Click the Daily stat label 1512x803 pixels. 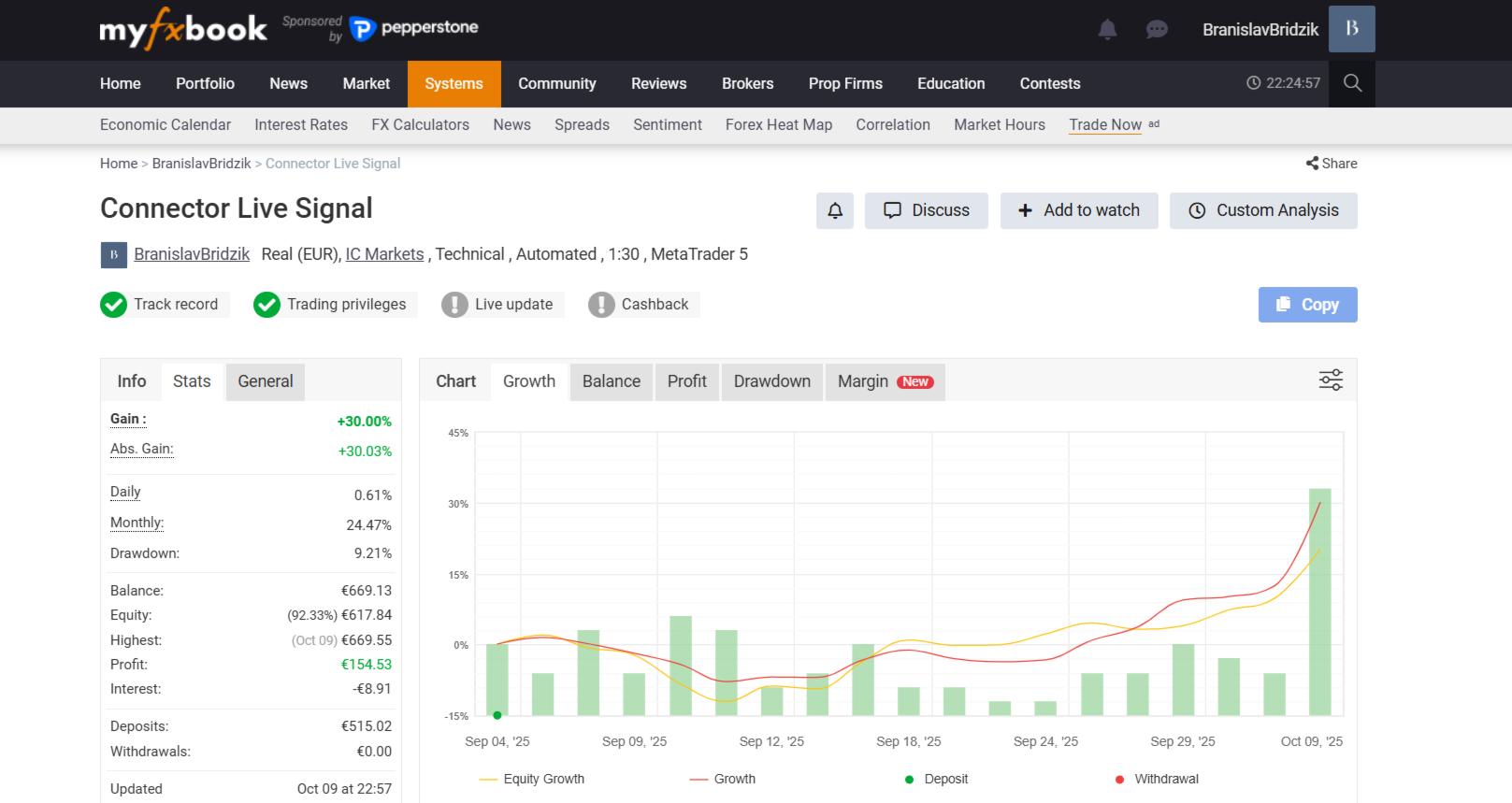coord(125,492)
